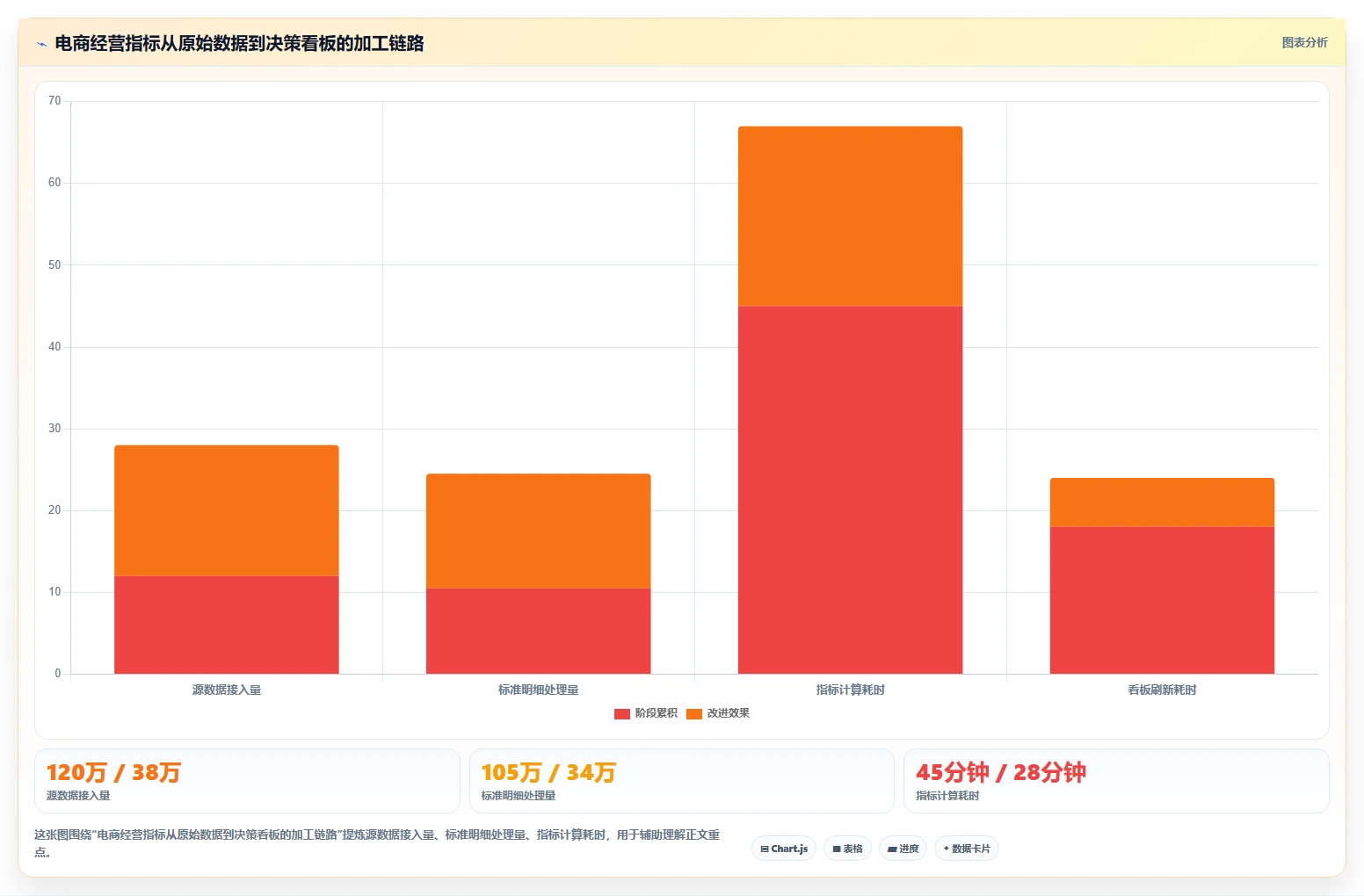
Task: Click the orange segment of 指标计算耗时 bar
Action: (x=851, y=216)
